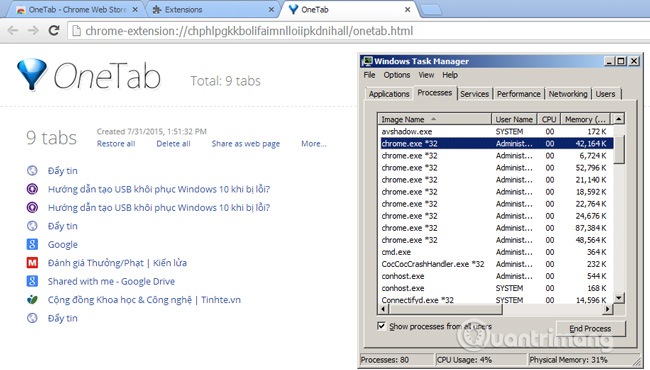This screenshot has height=370, width=650.
Task: Click the OneTab funnel logo icon
Action: [x=32, y=74]
